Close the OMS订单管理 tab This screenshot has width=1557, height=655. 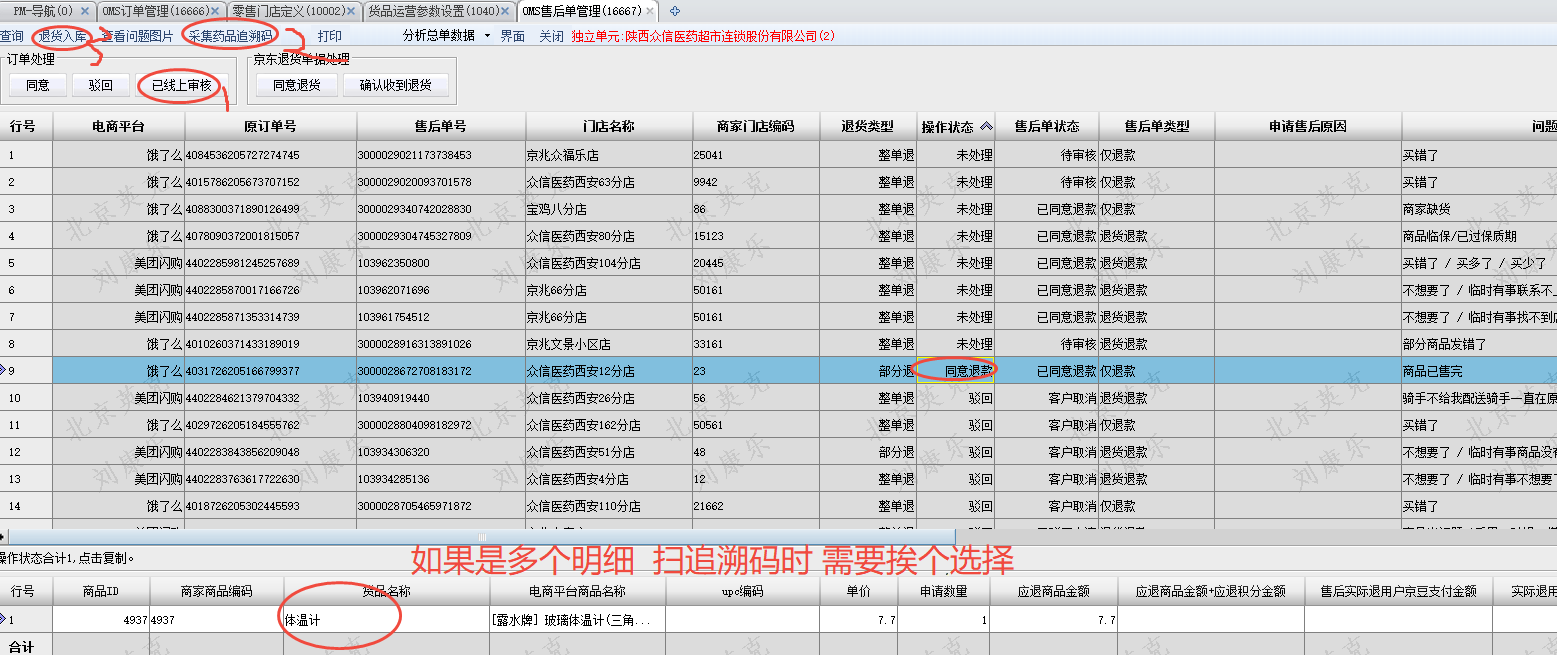tap(217, 11)
